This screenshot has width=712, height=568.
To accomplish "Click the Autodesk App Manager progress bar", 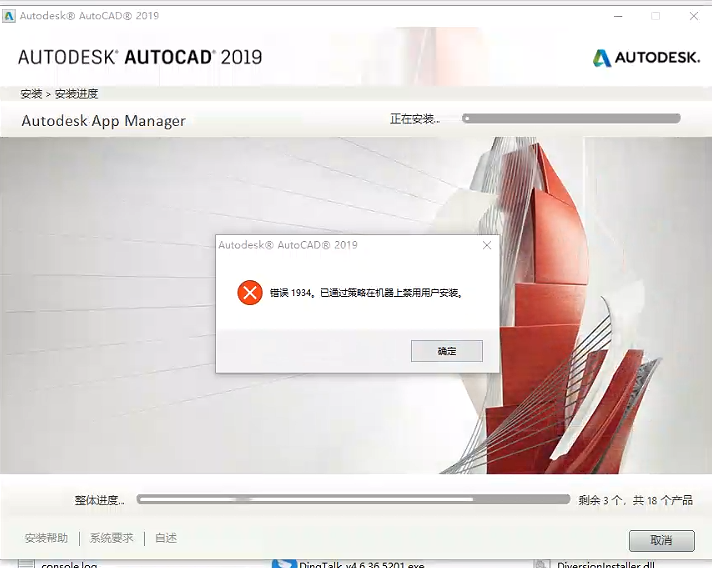I will point(571,119).
